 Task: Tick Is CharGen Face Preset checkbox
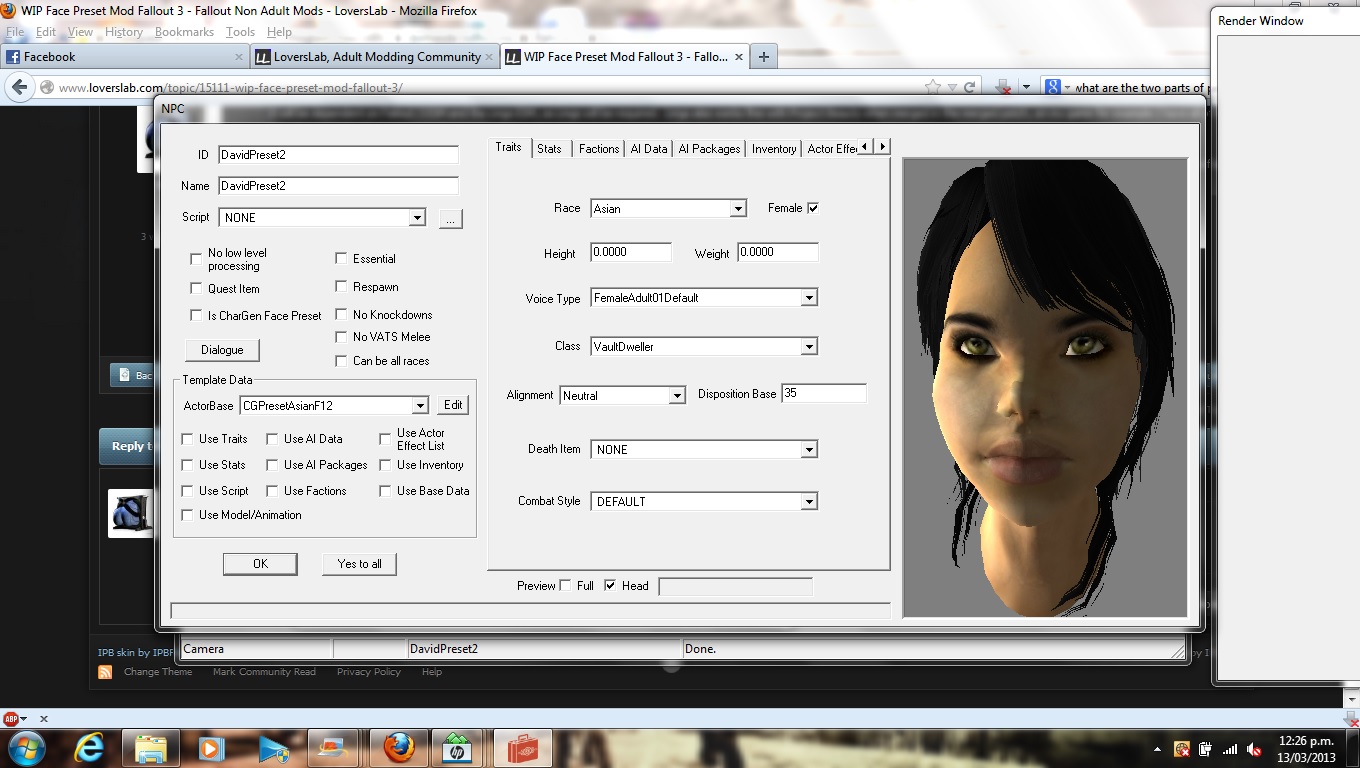point(196,316)
